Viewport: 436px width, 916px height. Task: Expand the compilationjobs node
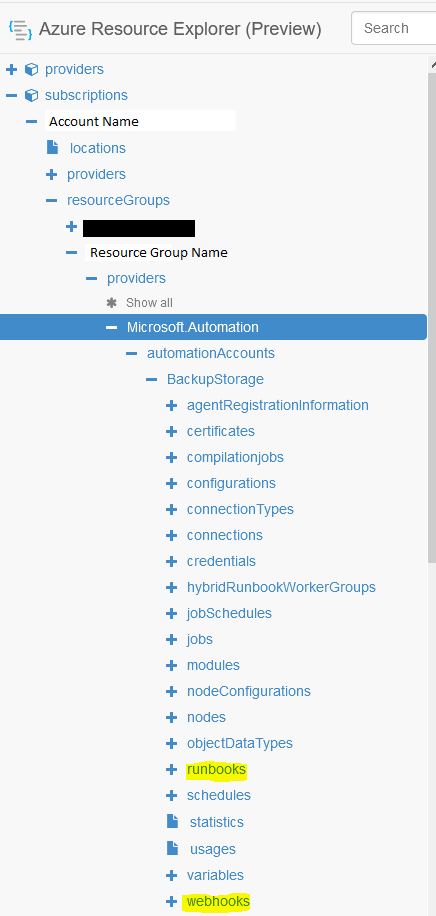171,457
